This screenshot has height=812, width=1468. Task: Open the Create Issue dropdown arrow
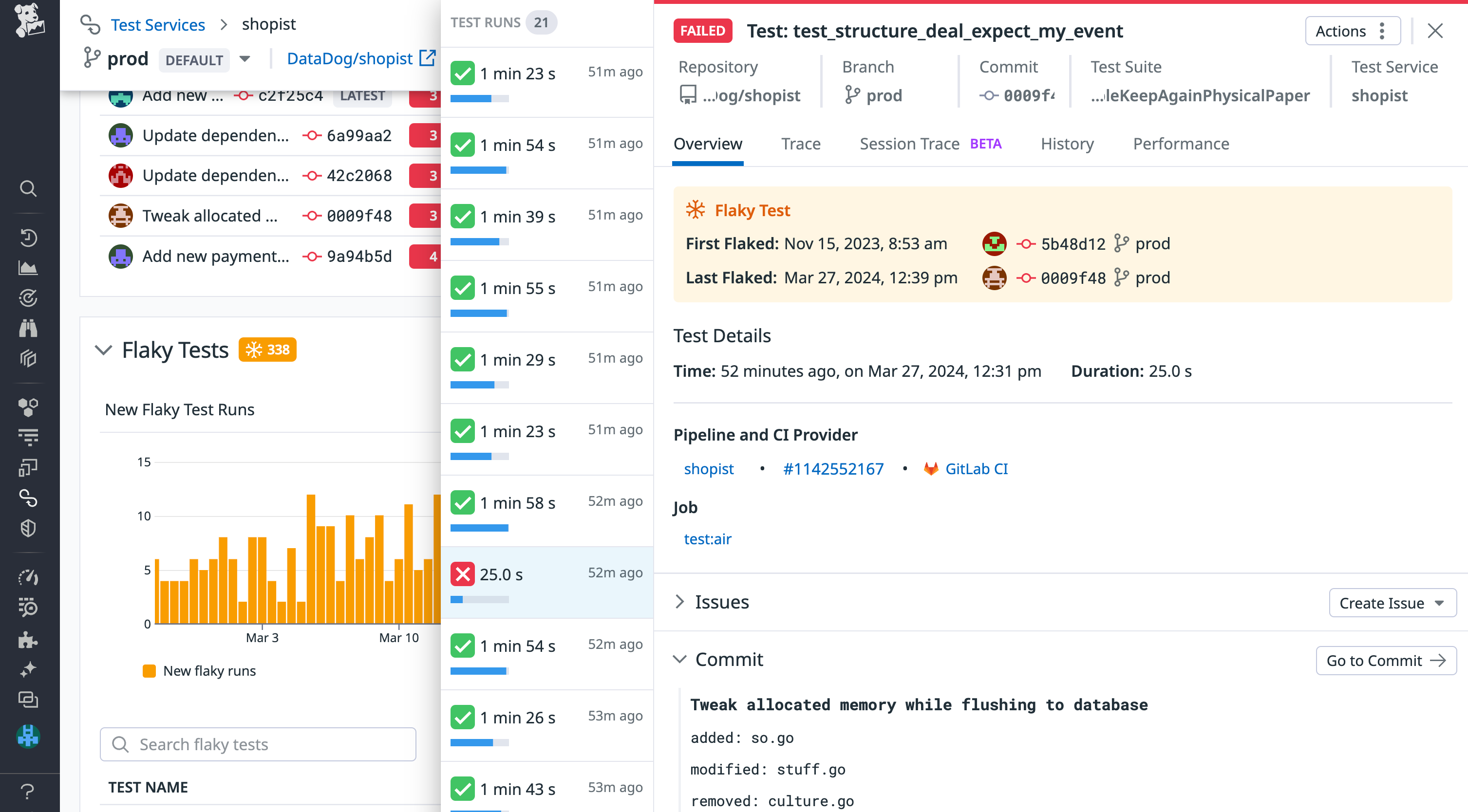click(1441, 603)
